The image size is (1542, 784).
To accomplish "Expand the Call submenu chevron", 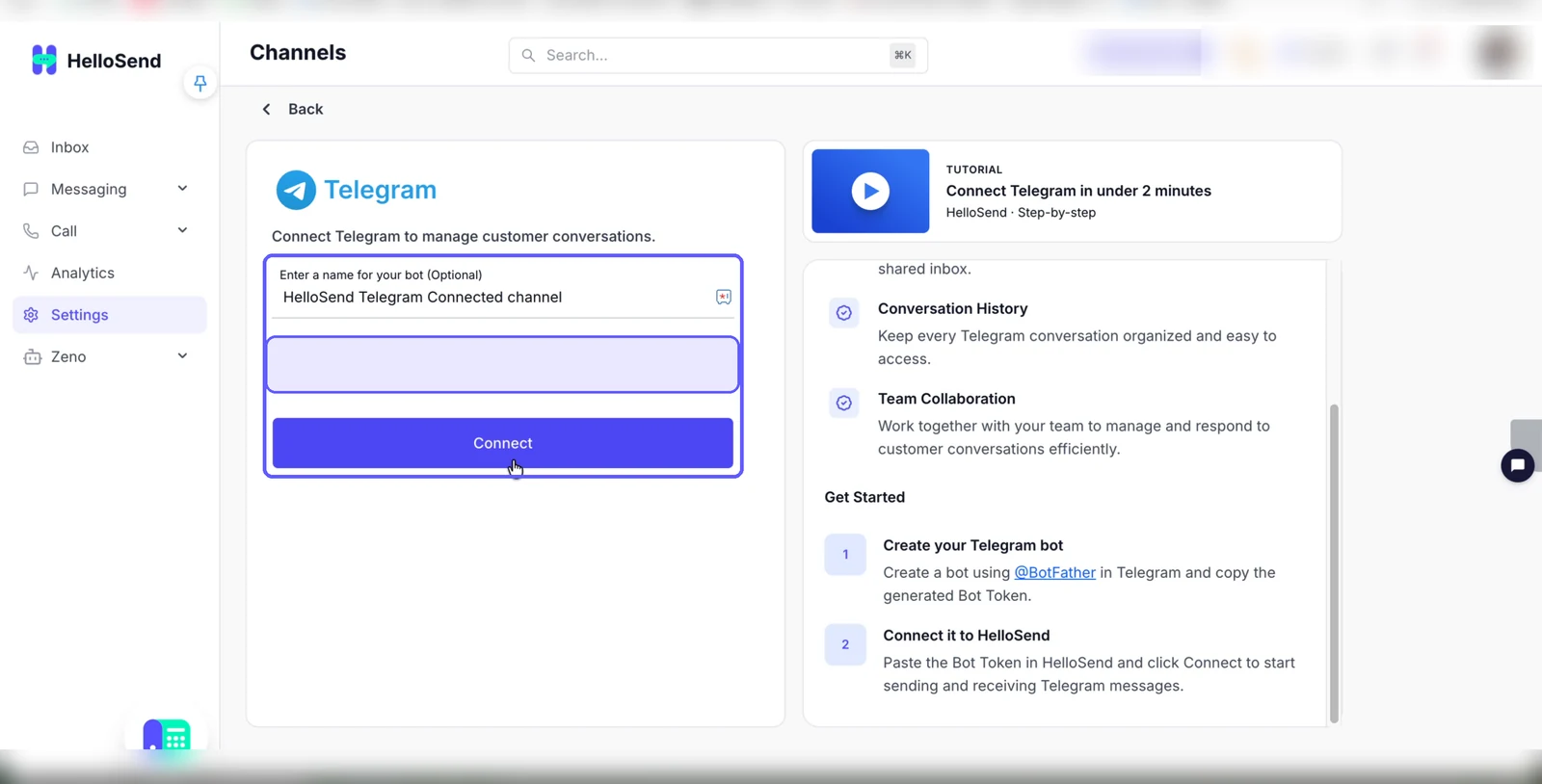I will point(182,230).
